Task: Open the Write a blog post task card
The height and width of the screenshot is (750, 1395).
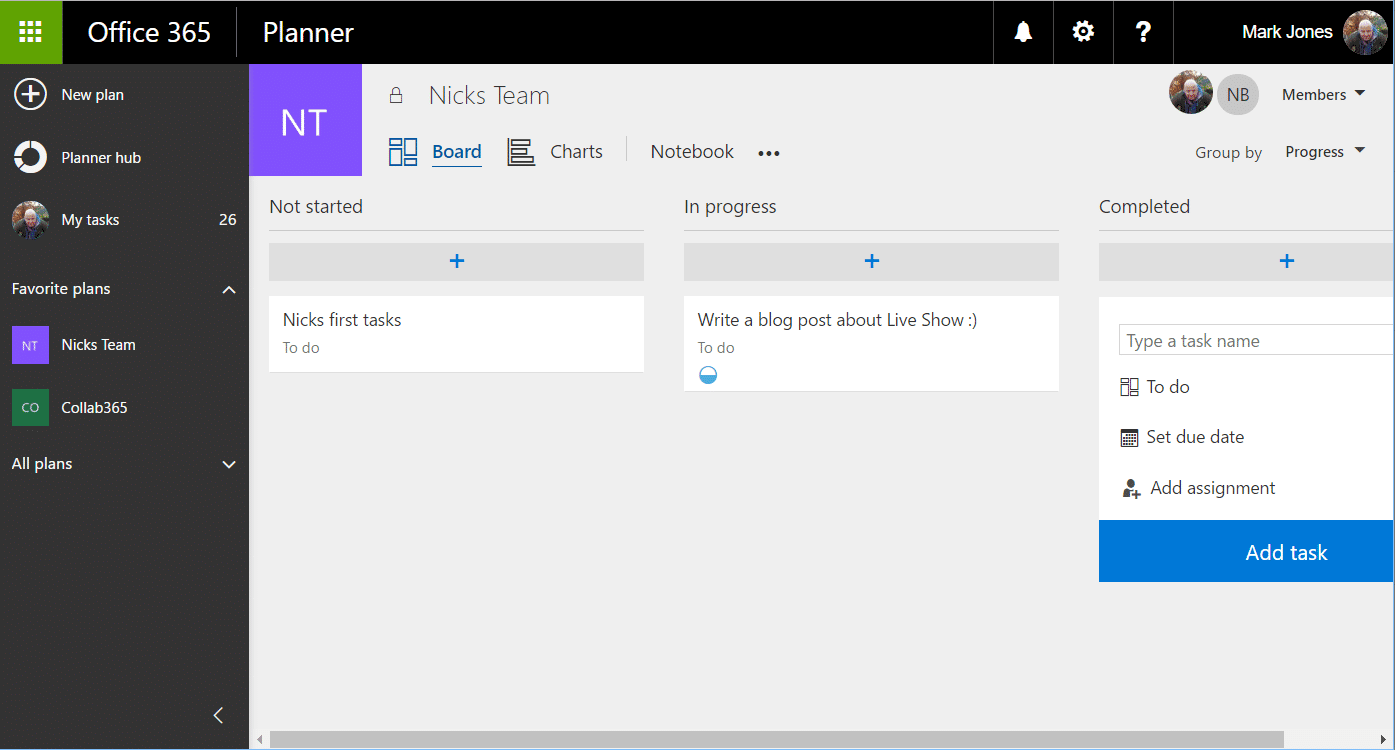Action: 871,343
